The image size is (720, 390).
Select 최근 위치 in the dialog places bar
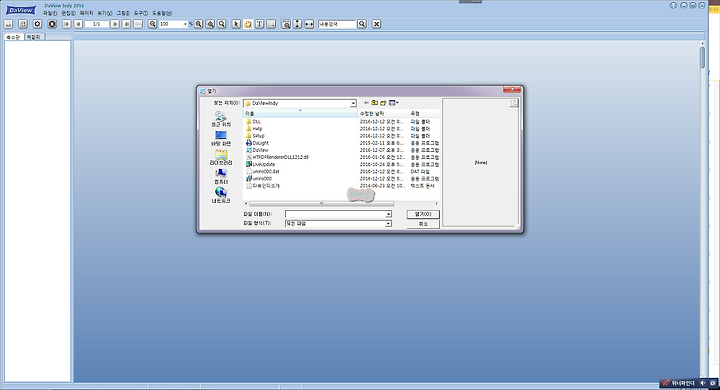pos(221,119)
